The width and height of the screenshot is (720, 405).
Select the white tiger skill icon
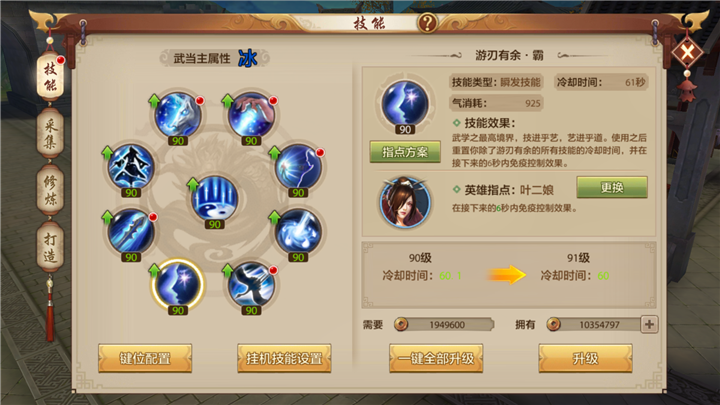[178, 115]
